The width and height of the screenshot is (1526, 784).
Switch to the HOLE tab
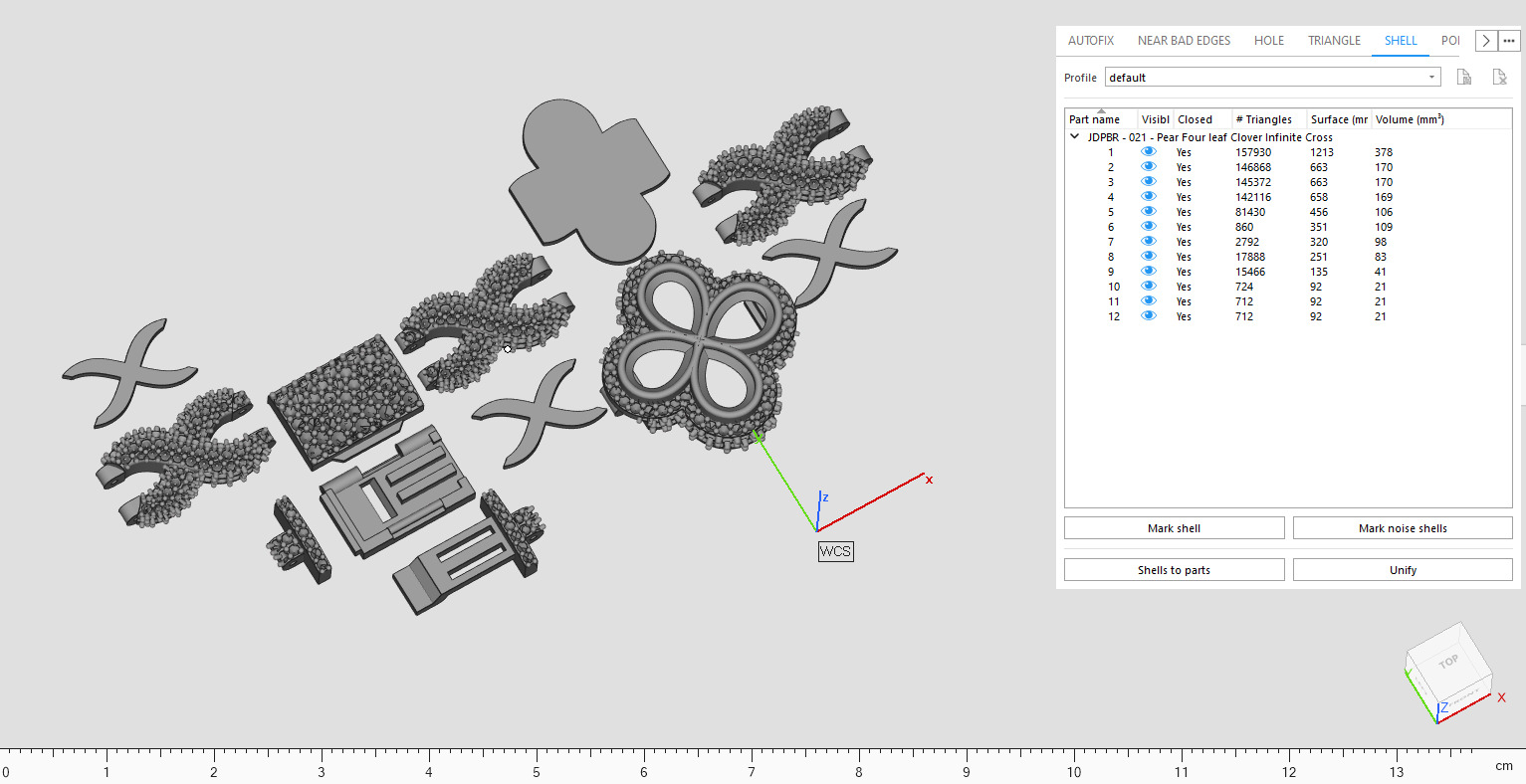point(1269,41)
